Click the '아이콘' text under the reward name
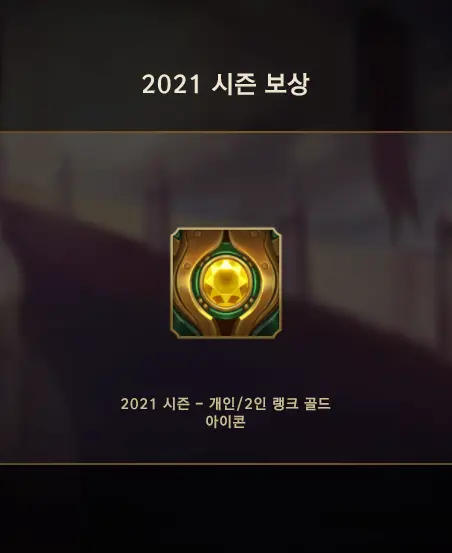 point(226,421)
